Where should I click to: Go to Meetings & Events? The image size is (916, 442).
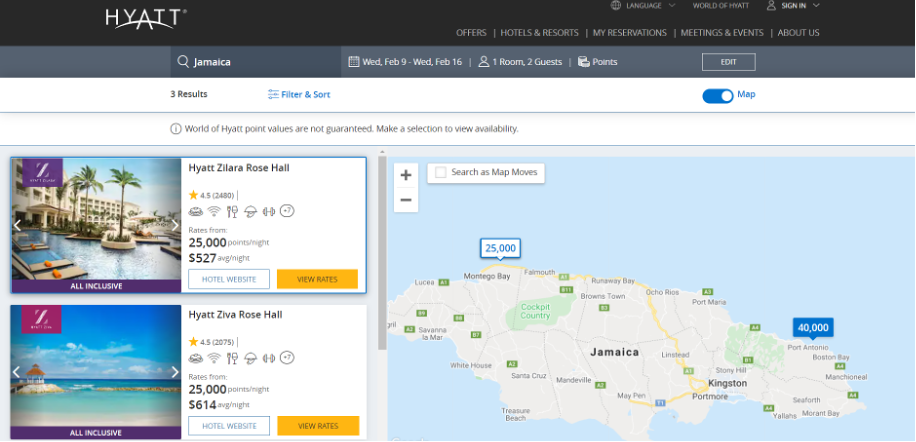(x=722, y=33)
